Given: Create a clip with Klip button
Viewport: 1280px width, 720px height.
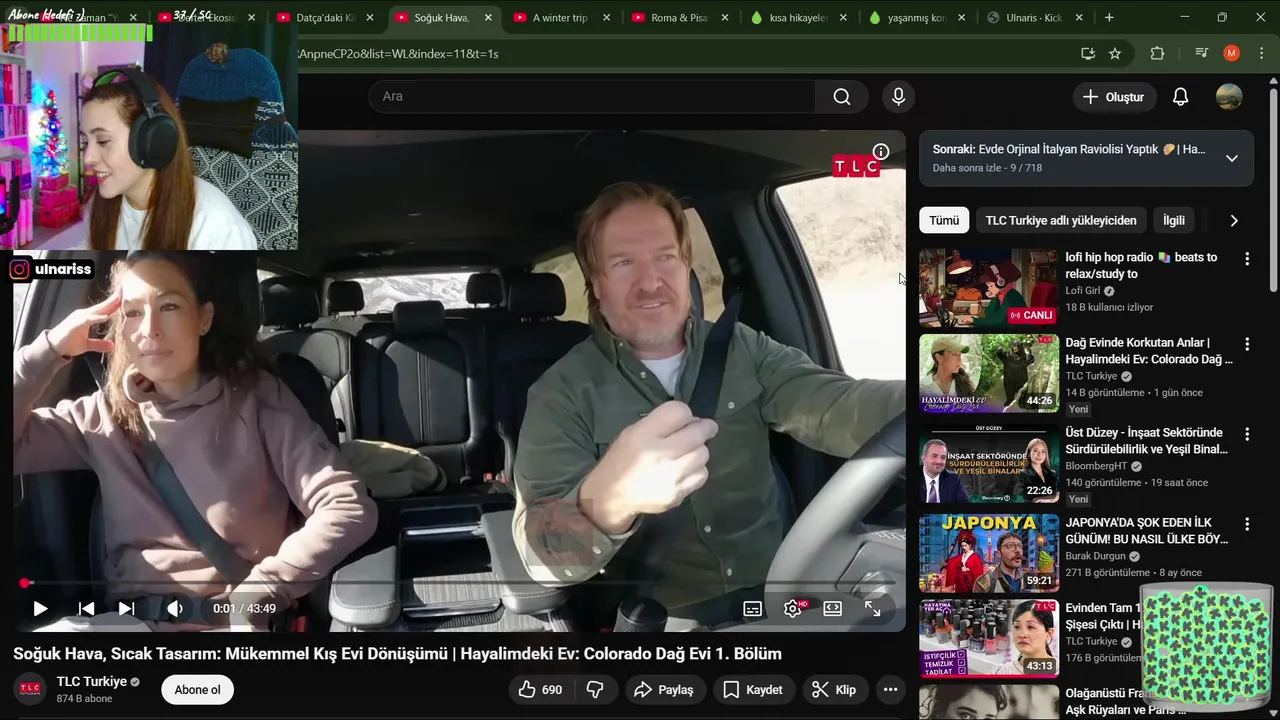Looking at the screenshot, I should 834,690.
